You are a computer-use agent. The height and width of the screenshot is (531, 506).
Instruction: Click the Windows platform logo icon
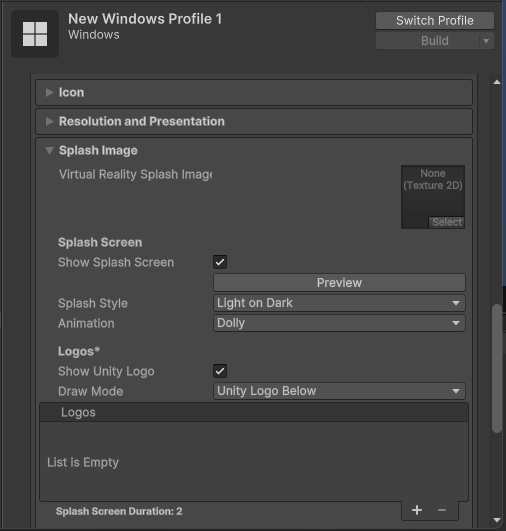click(x=35, y=34)
